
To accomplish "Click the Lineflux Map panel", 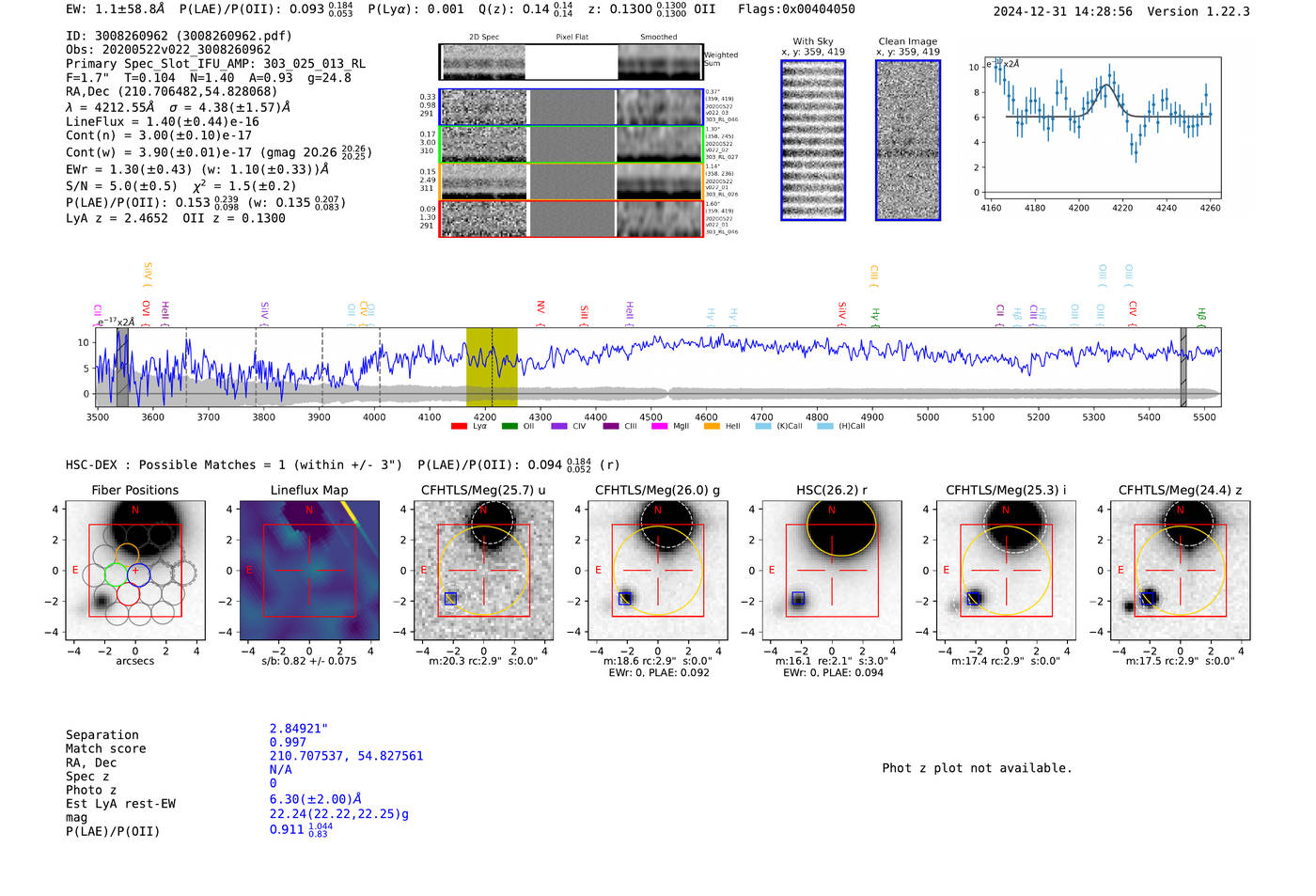I will [x=309, y=570].
